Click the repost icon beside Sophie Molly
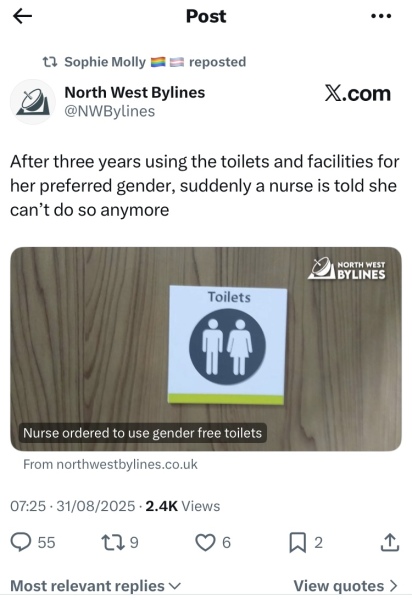412x600 pixels. [x=50, y=62]
